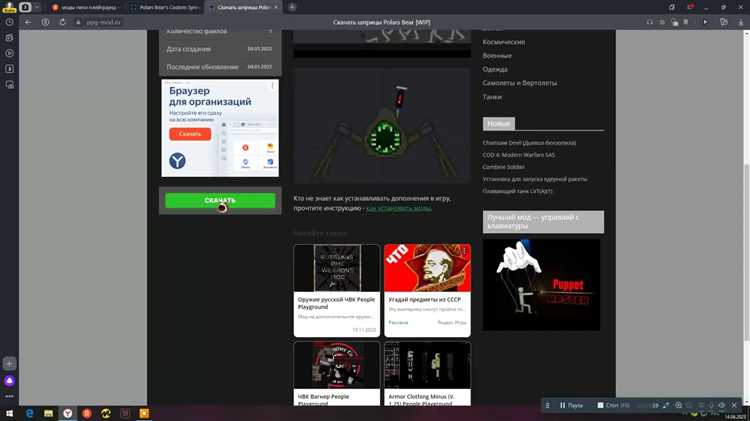
Task: Open the floating tank LVT(A)(1) link
Action: (x=517, y=191)
